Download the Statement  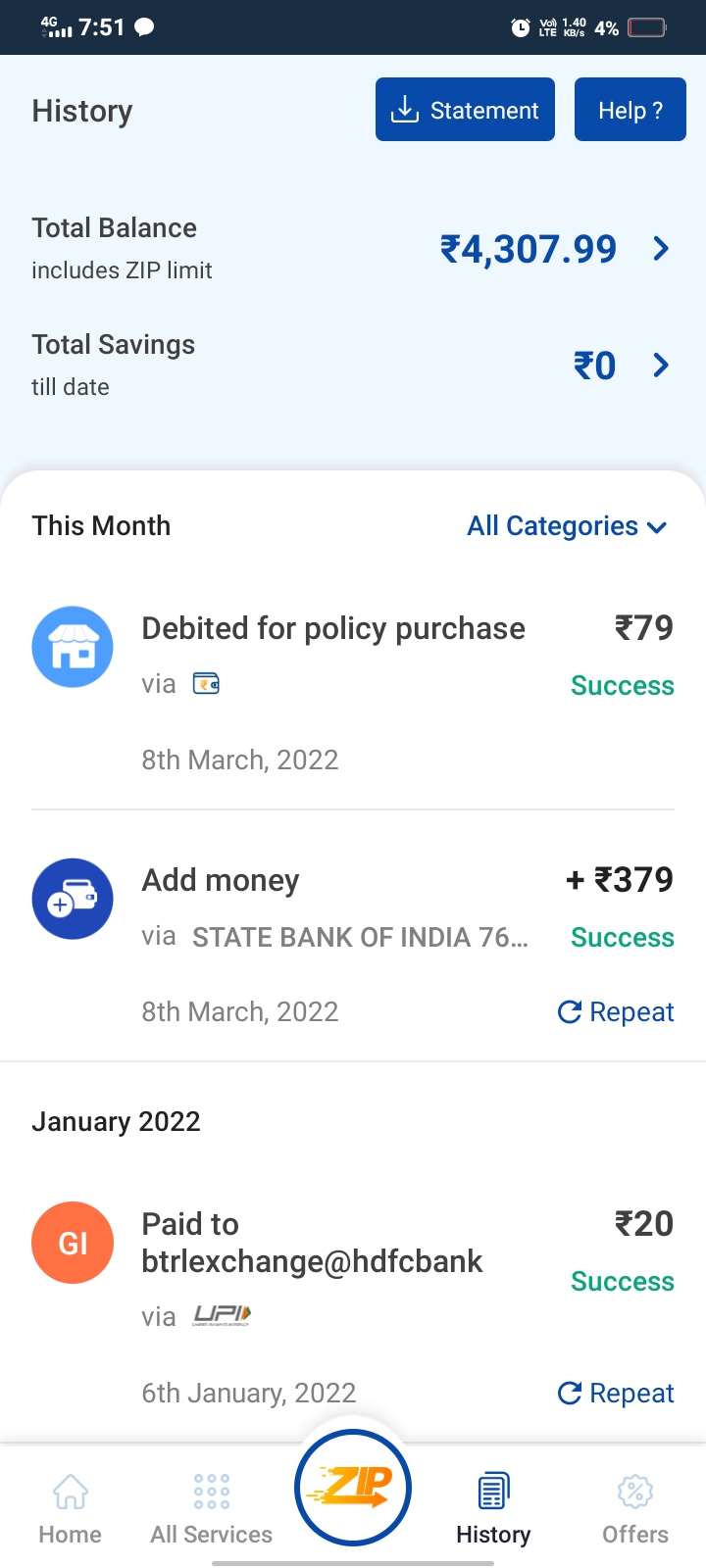pos(465,110)
